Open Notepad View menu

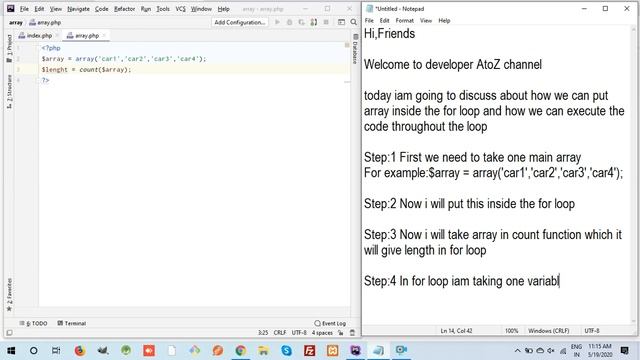[426, 20]
